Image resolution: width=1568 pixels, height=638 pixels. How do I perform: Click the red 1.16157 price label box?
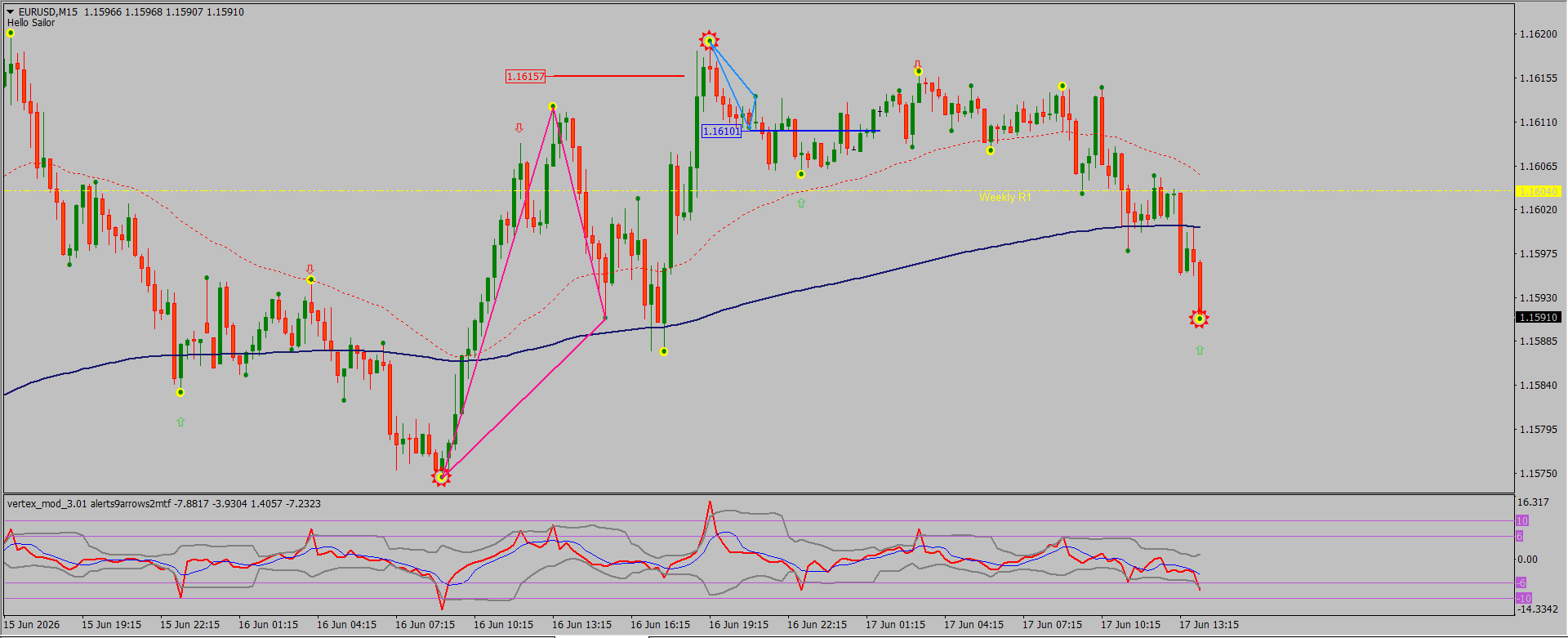pos(525,77)
